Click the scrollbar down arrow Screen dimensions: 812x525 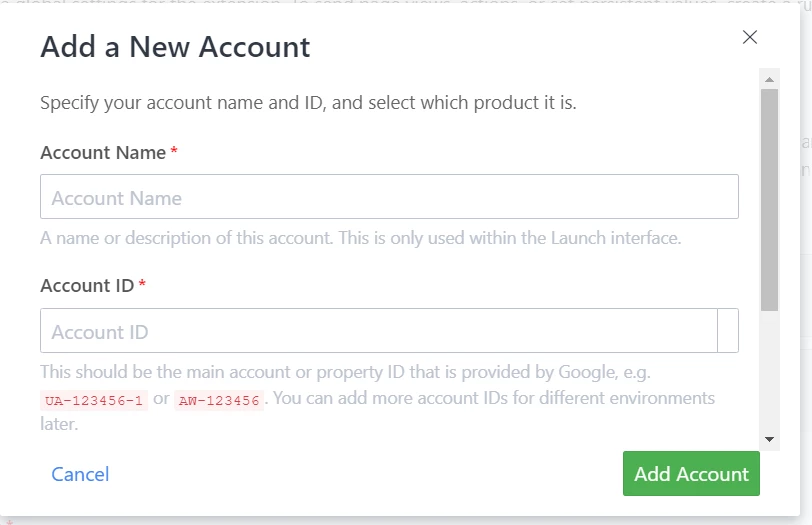click(769, 439)
